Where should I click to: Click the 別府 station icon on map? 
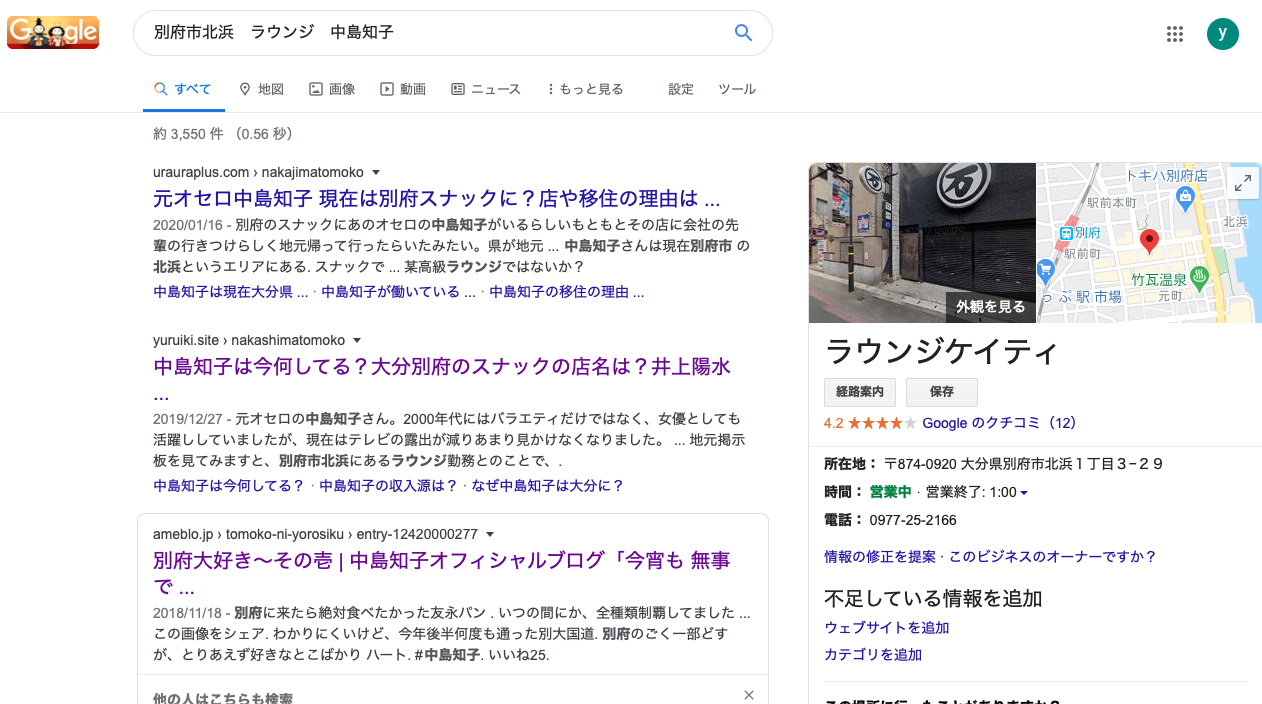1066,232
